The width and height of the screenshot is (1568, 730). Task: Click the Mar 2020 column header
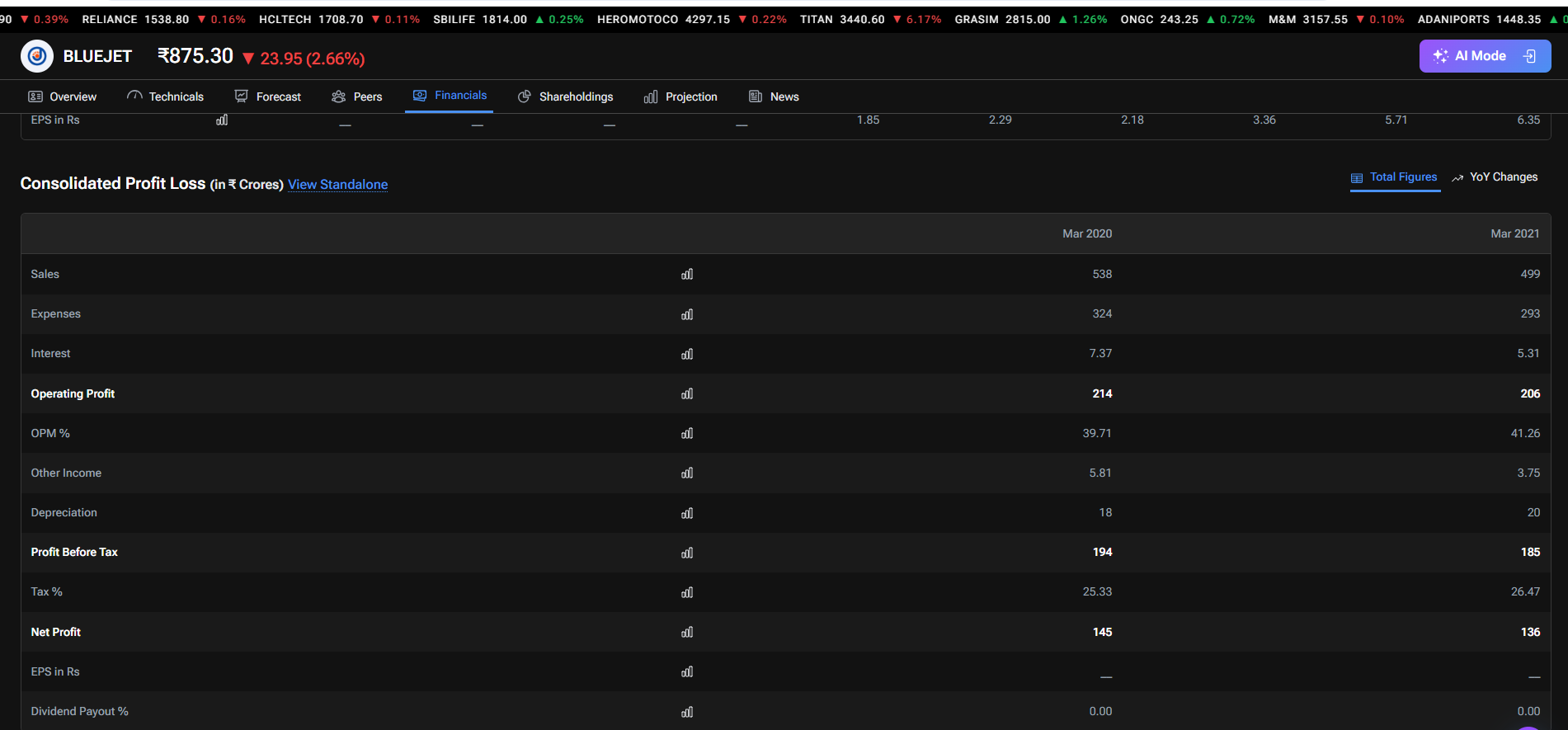1087,233
